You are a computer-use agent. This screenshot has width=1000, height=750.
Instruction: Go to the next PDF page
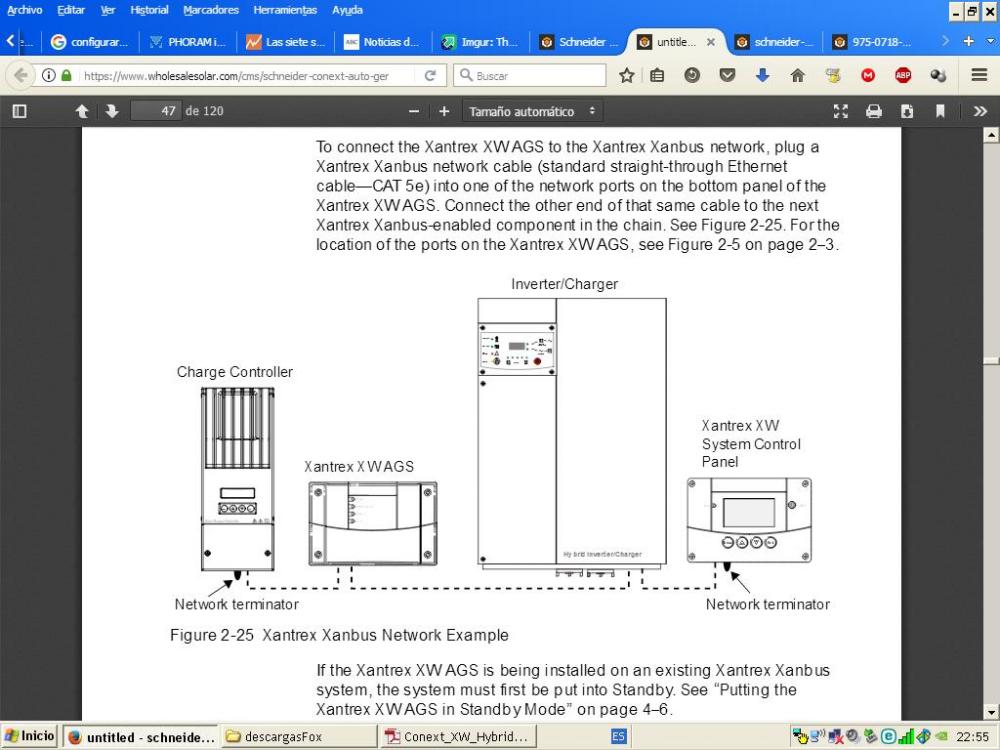[112, 111]
